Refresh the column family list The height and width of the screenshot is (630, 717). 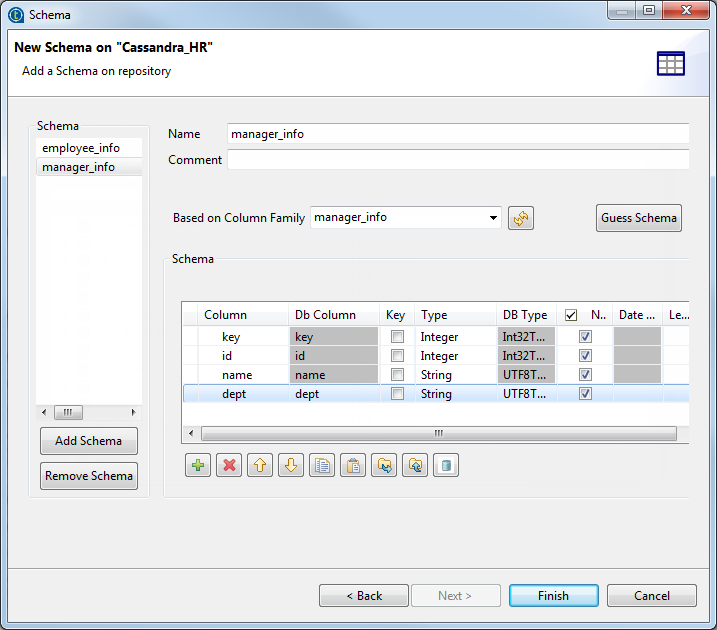[x=521, y=218]
